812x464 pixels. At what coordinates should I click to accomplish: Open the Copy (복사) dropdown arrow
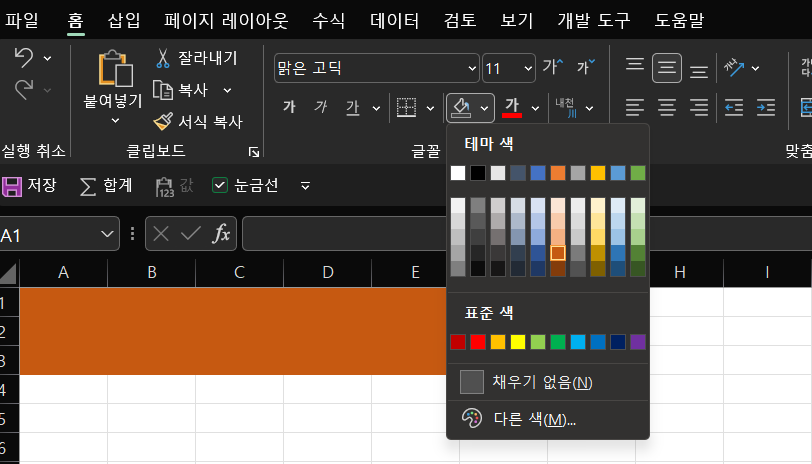point(227,90)
